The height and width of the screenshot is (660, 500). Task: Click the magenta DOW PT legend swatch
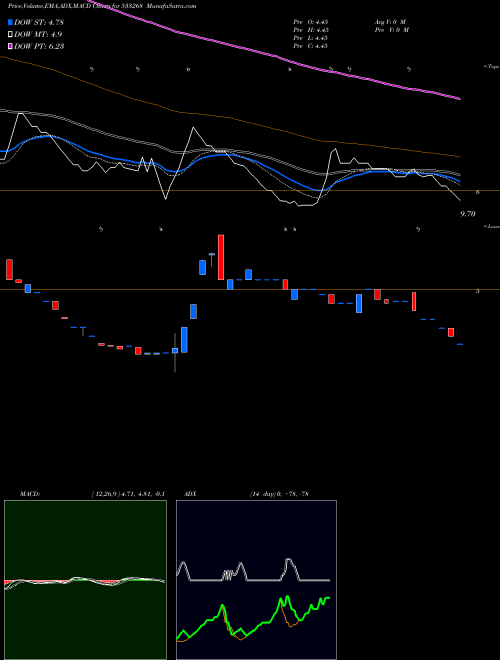(x=10, y=46)
